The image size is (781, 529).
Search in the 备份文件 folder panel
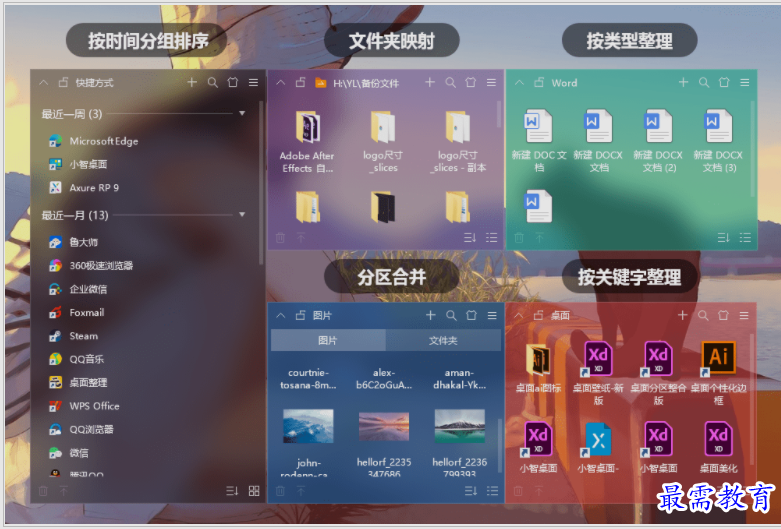pos(451,83)
